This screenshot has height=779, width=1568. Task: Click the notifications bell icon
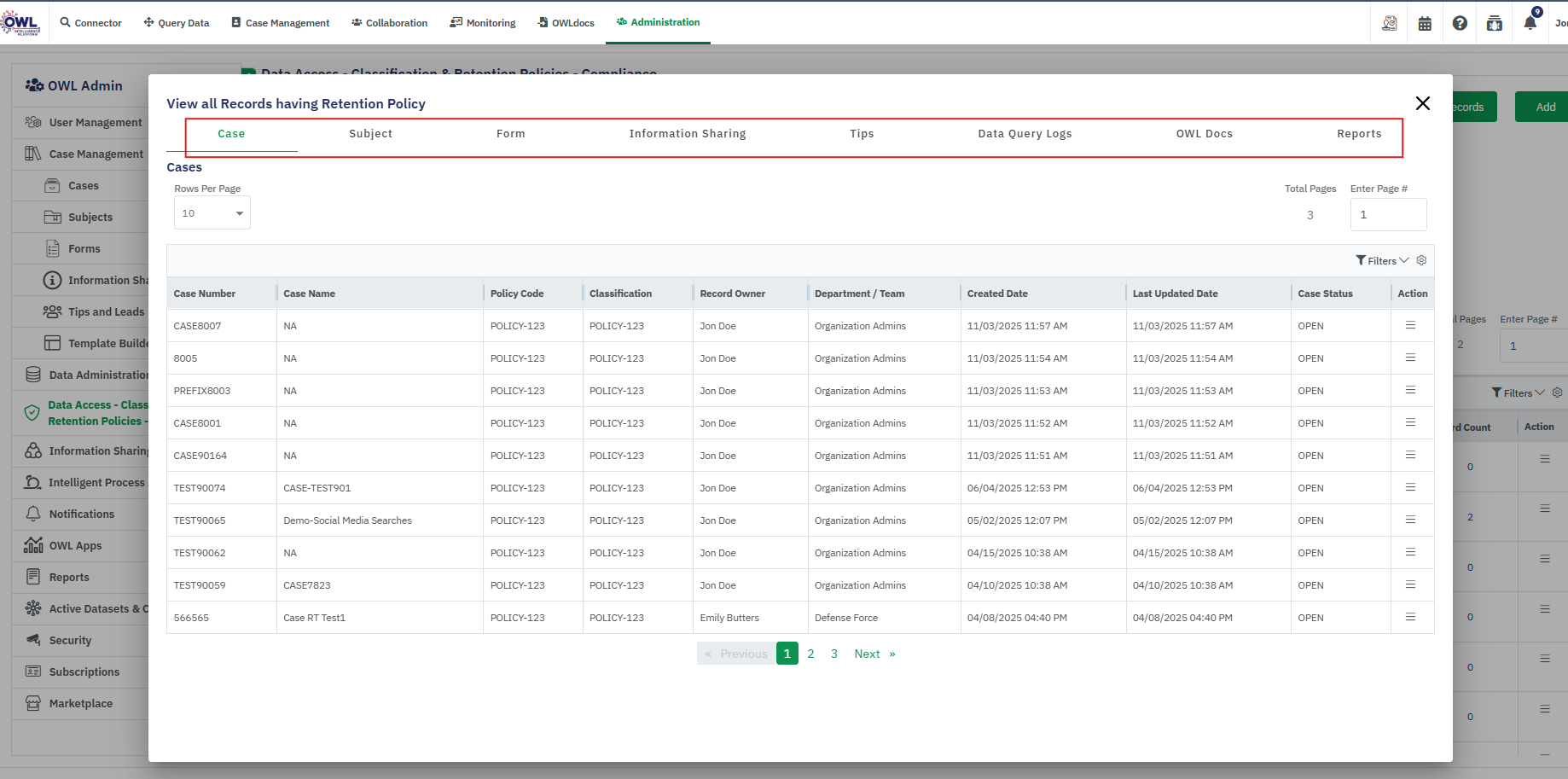coord(1530,23)
